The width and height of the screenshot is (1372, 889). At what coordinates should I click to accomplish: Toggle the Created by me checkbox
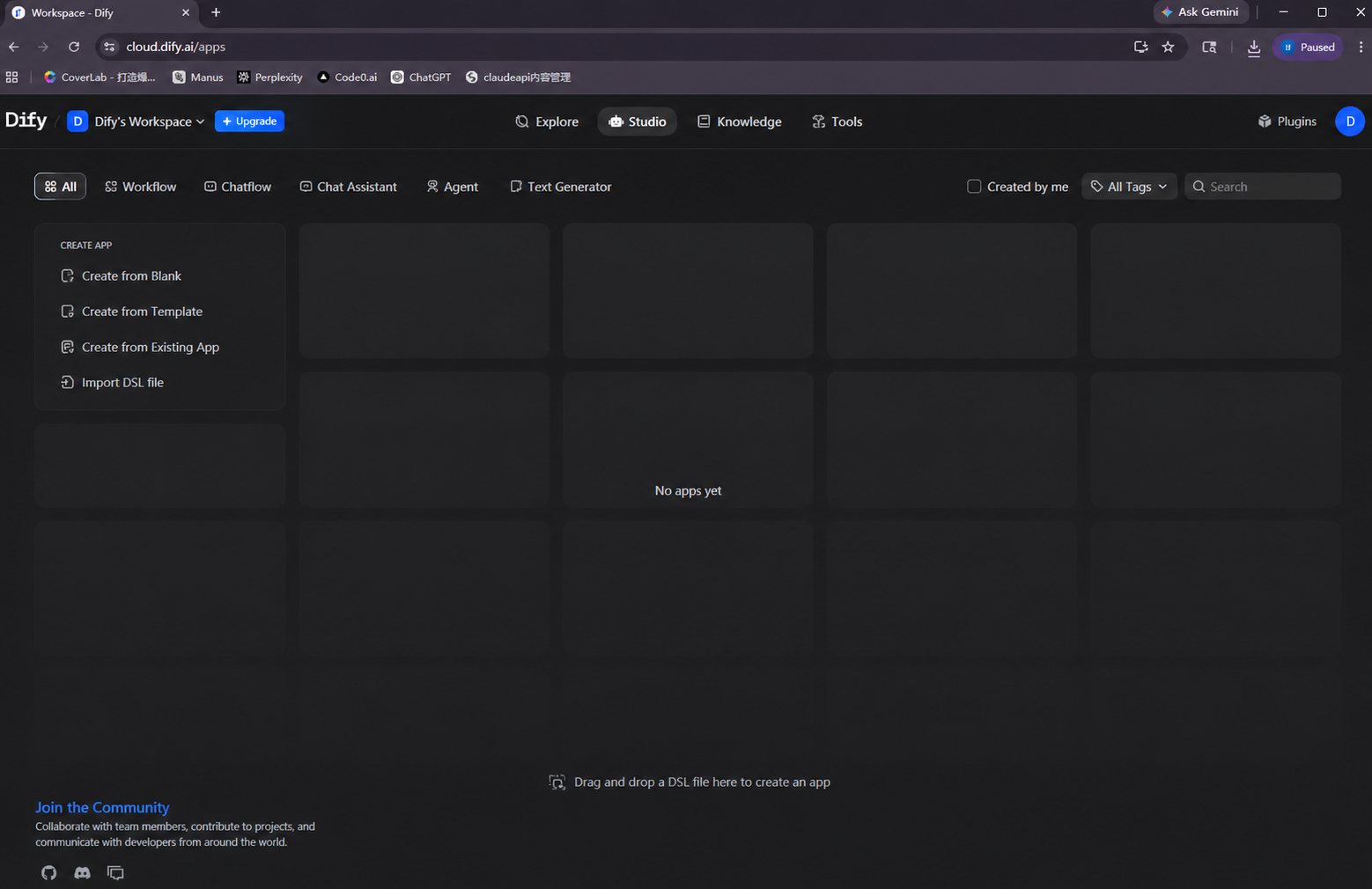(x=974, y=187)
